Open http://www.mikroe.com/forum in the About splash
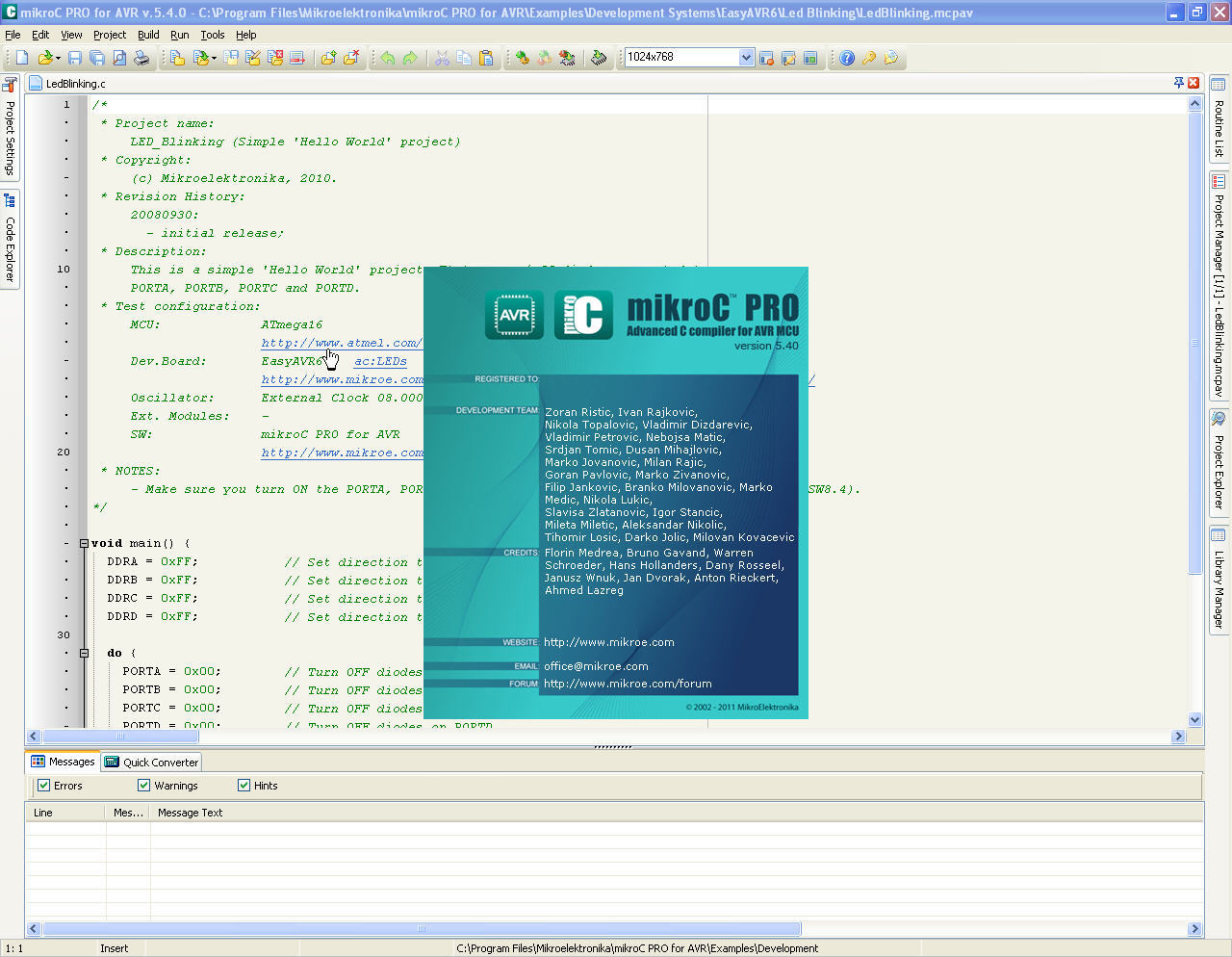Screen dimensions: 1232x957 pos(628,684)
